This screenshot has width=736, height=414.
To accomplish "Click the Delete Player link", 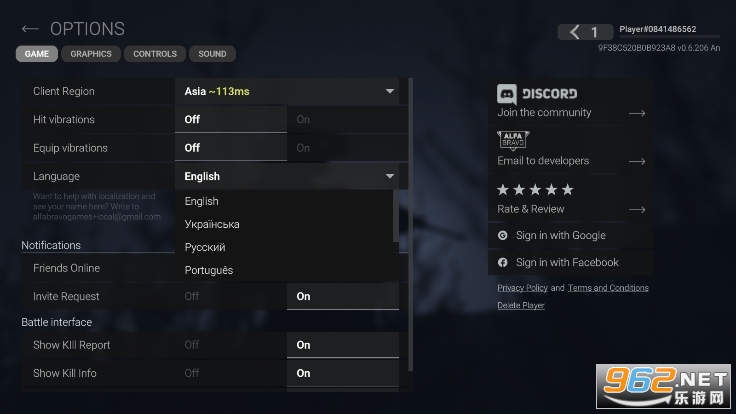I will coord(521,305).
